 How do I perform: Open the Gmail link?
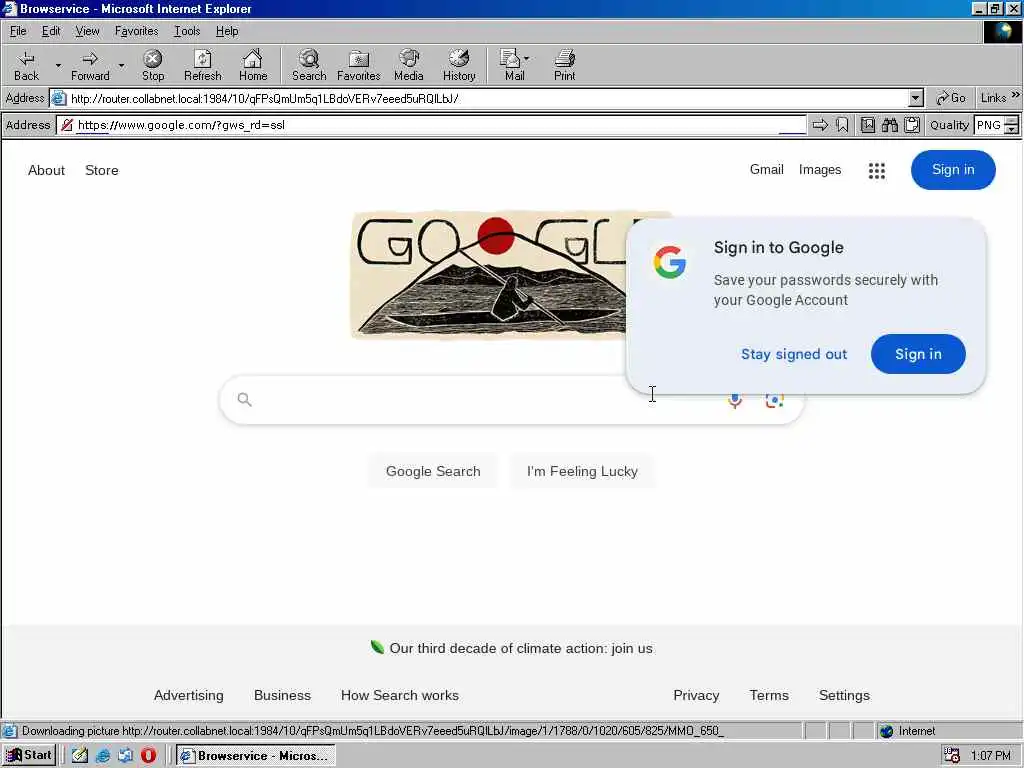(766, 169)
